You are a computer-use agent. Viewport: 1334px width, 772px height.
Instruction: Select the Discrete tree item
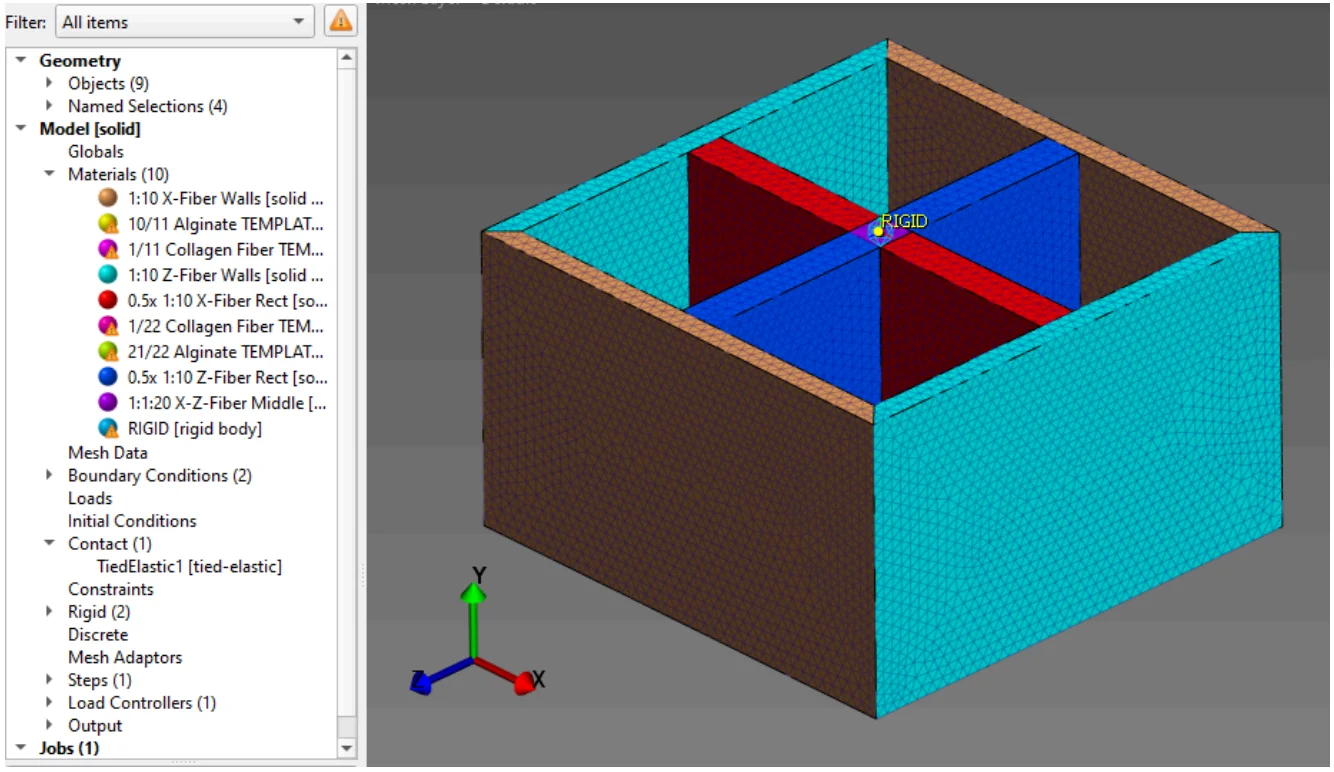coord(98,635)
